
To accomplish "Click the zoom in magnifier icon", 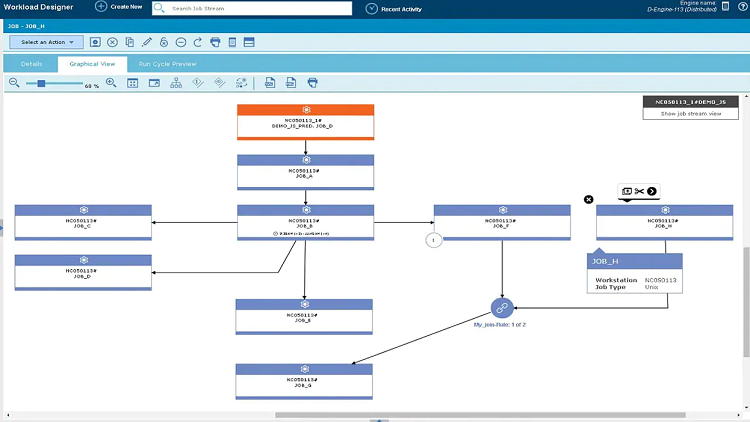I will pyautogui.click(x=111, y=83).
